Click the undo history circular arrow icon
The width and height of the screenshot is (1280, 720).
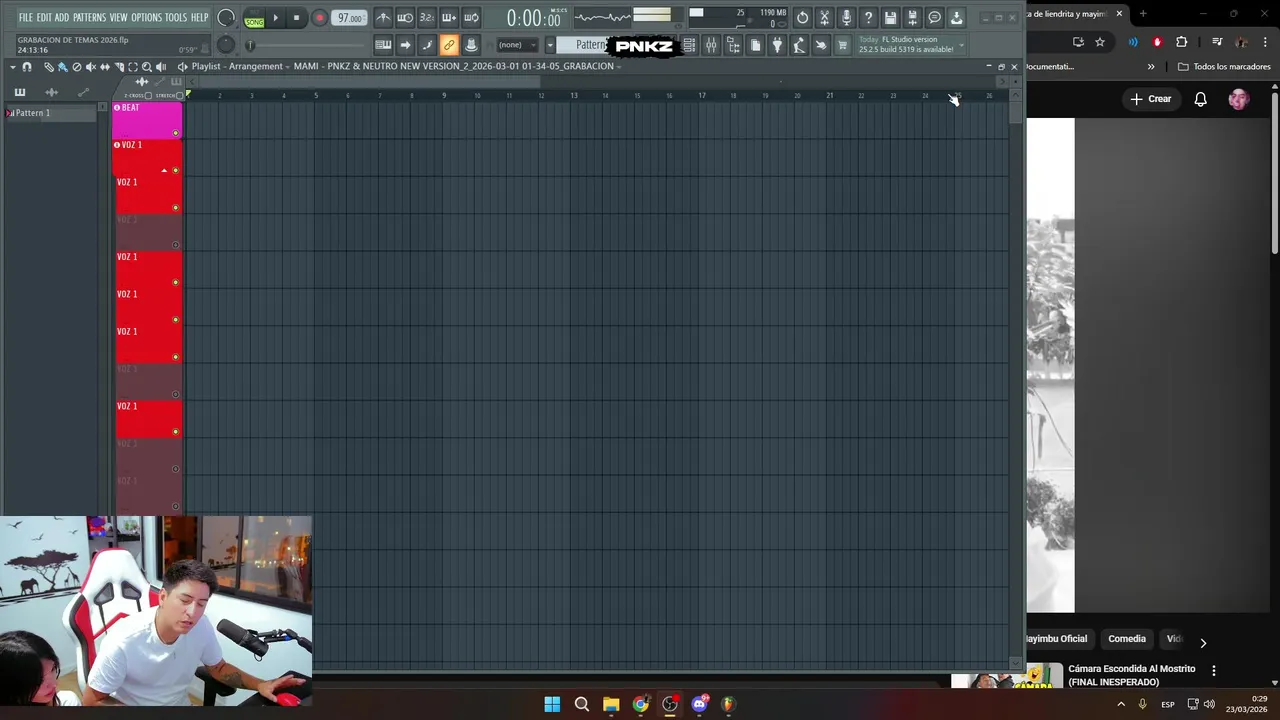point(802,18)
